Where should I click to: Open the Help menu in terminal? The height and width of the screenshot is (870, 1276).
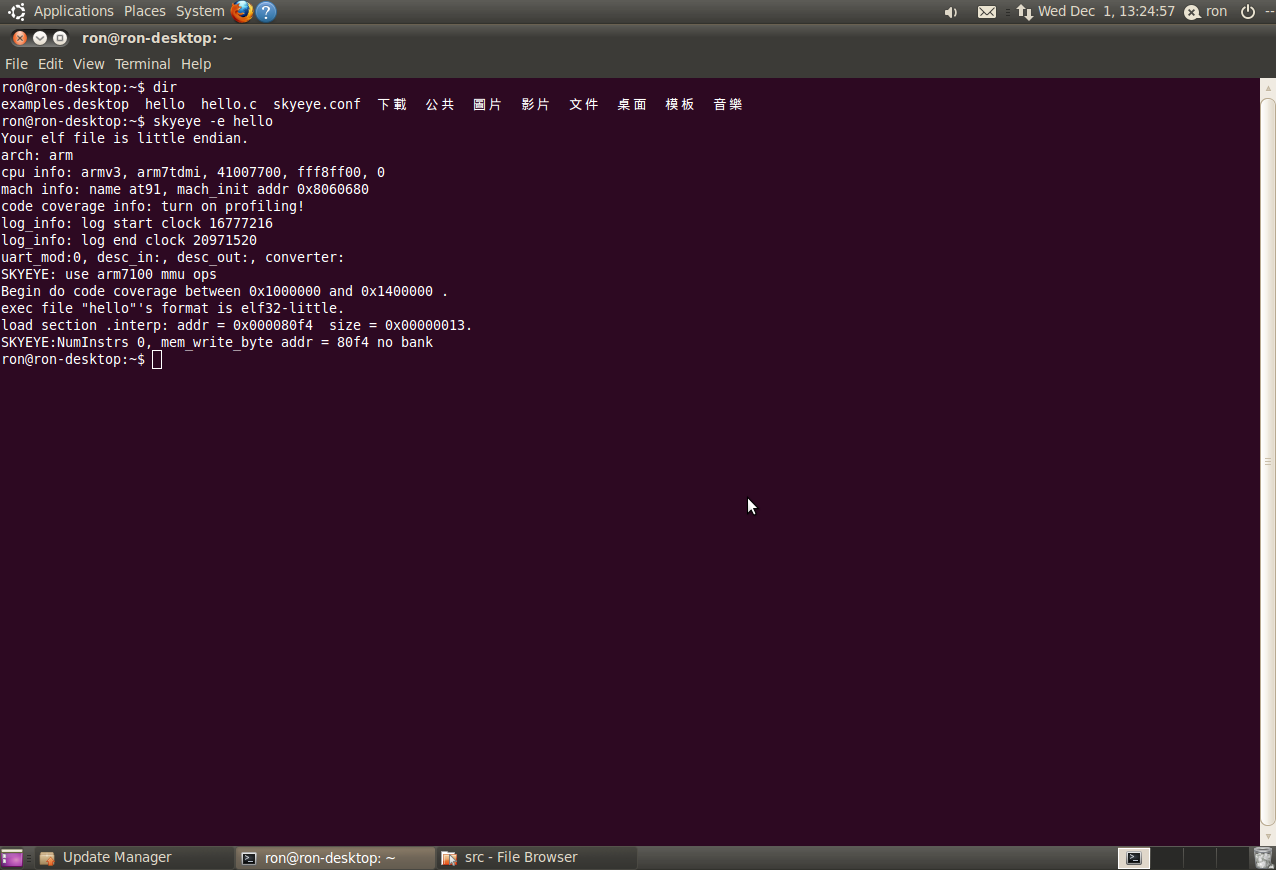(x=196, y=64)
